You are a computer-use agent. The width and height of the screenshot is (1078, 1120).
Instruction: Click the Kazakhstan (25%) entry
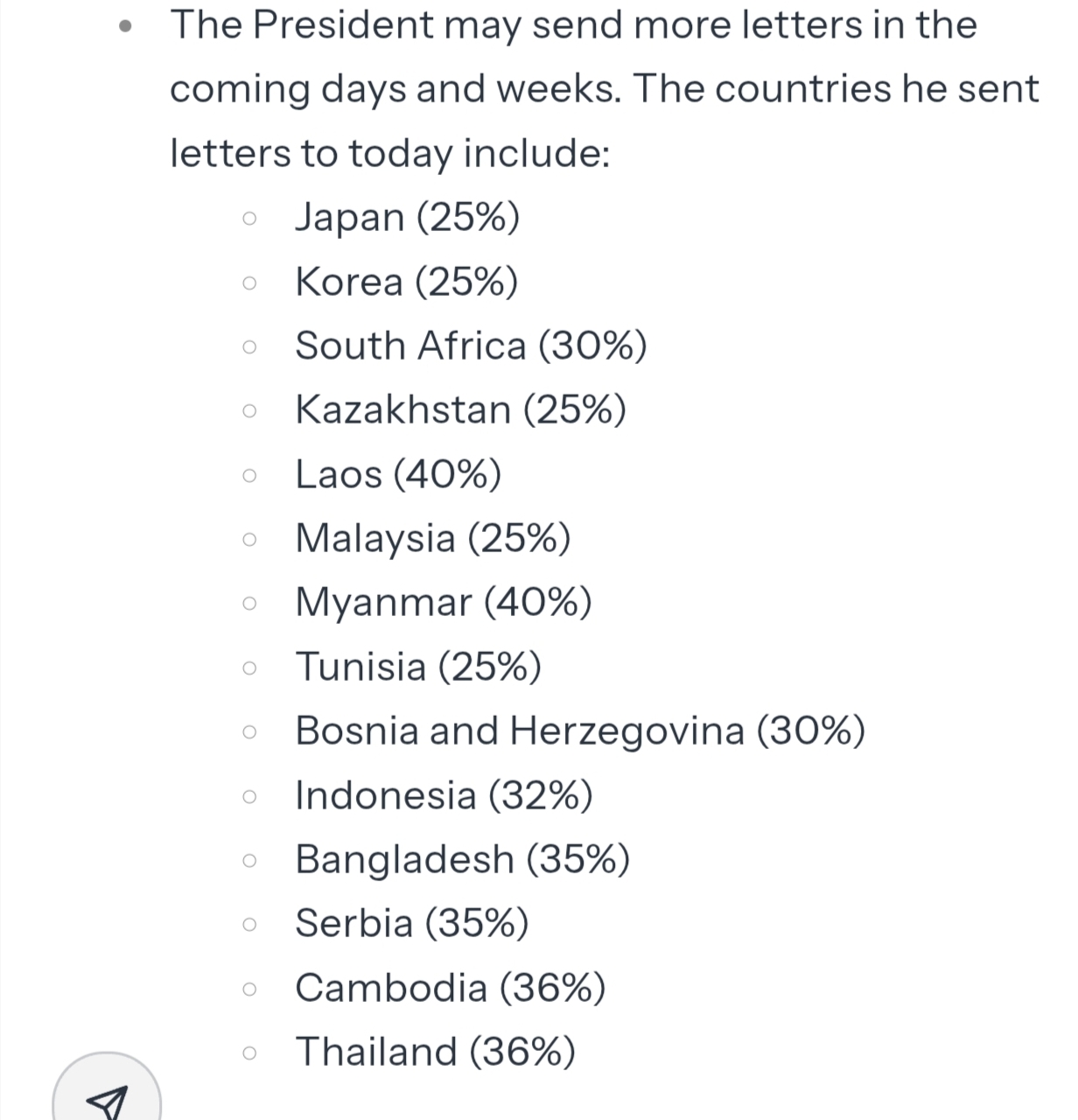click(460, 409)
